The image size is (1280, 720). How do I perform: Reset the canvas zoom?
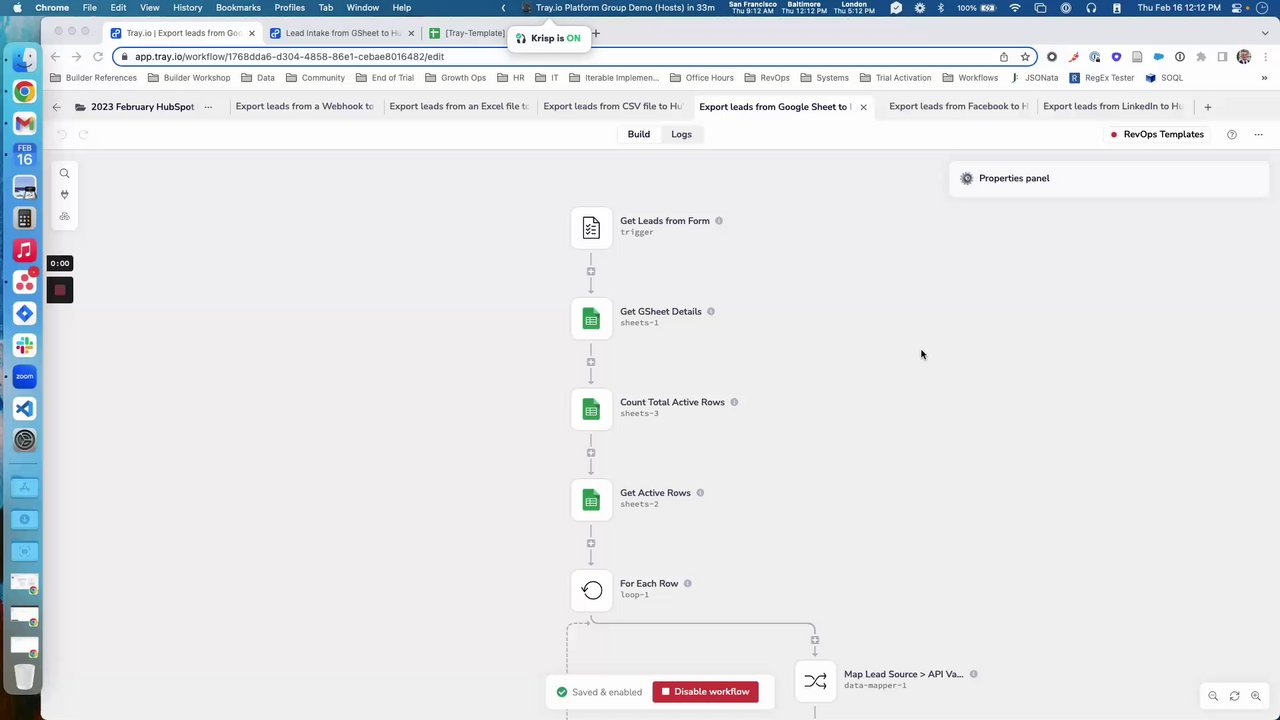(x=1234, y=696)
